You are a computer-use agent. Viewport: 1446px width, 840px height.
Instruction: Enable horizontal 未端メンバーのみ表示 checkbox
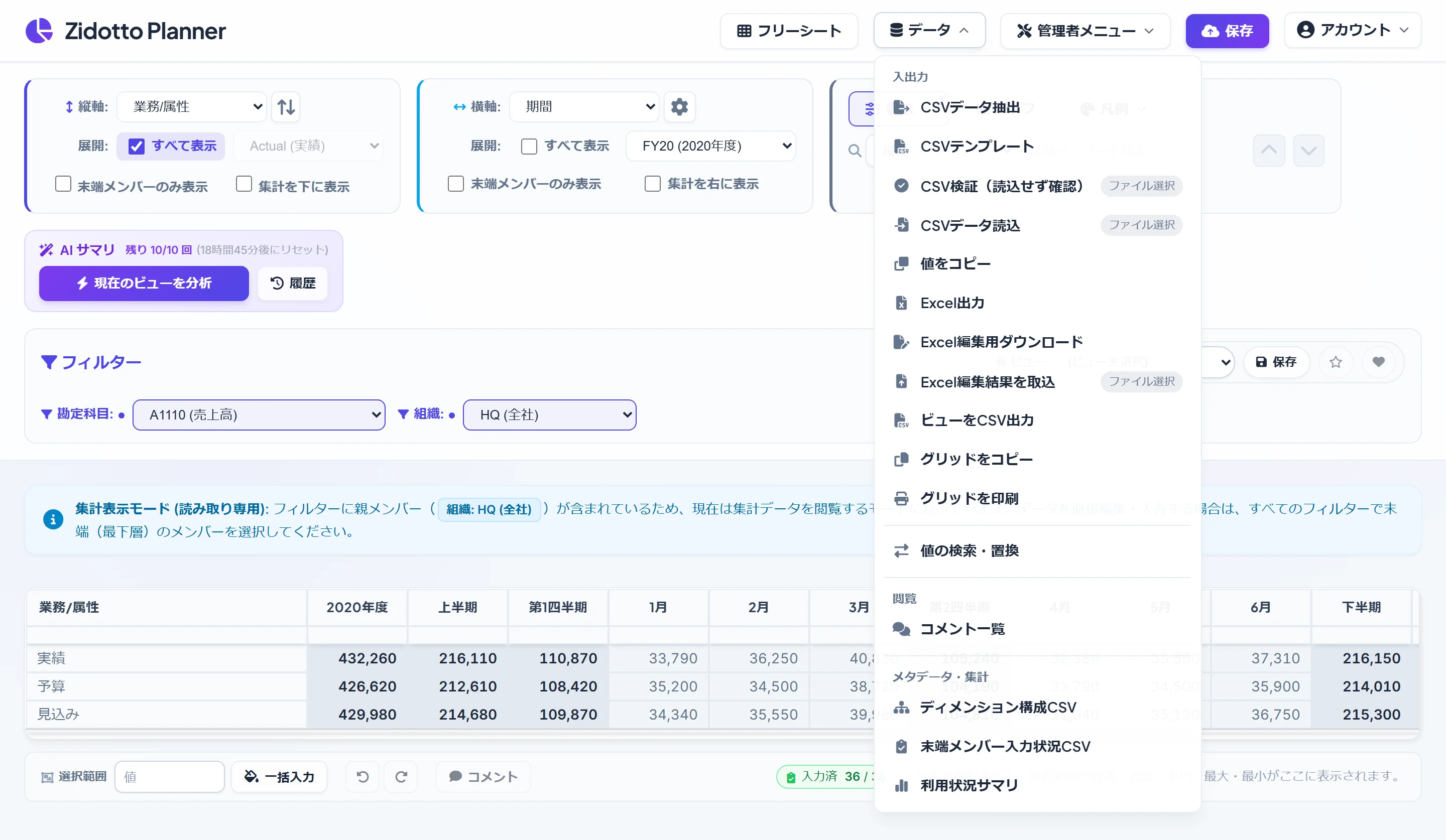point(455,184)
